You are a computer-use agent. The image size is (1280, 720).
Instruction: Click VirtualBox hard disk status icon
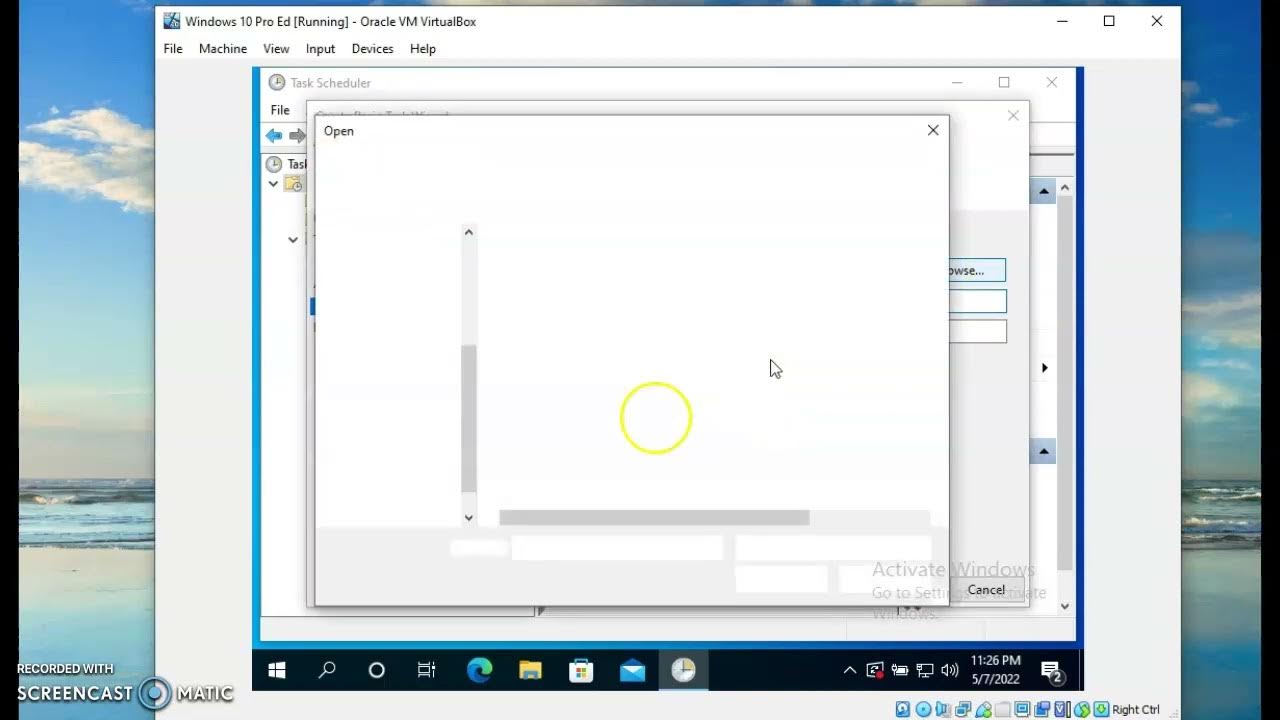(903, 709)
